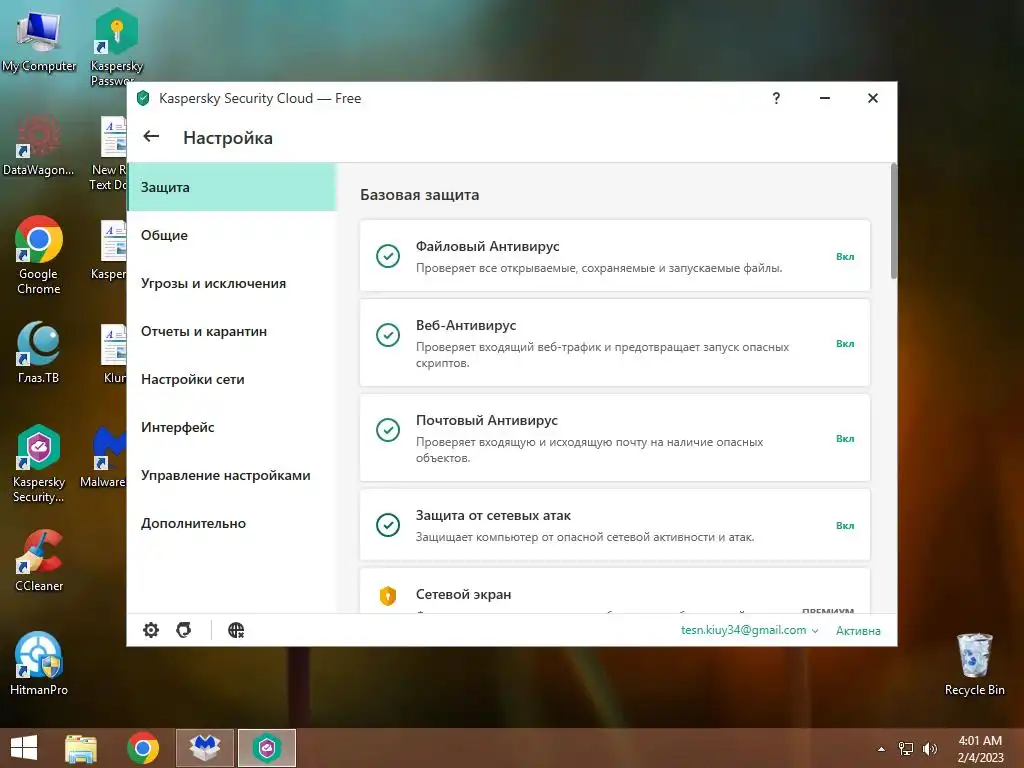The height and width of the screenshot is (768, 1024).
Task: Open Malwarebytes desktop shortcut
Action: (103, 457)
